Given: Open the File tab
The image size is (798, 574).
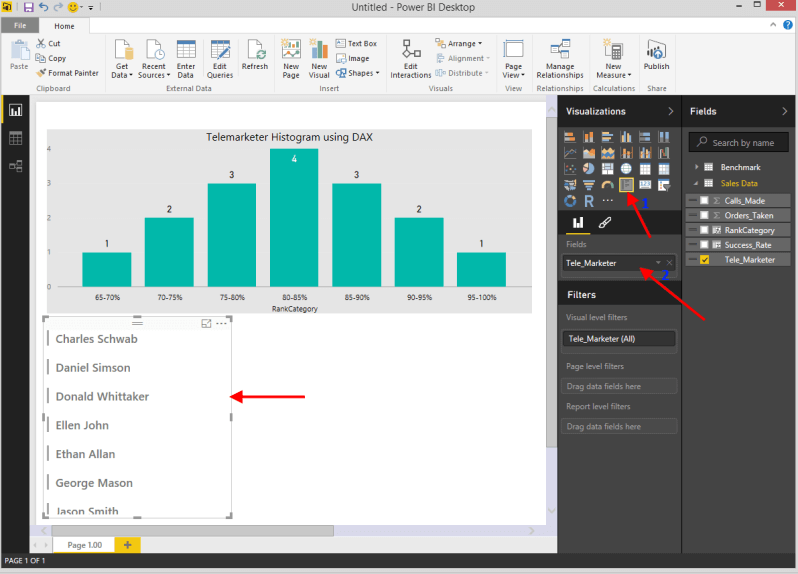Looking at the screenshot, I should 20,25.
